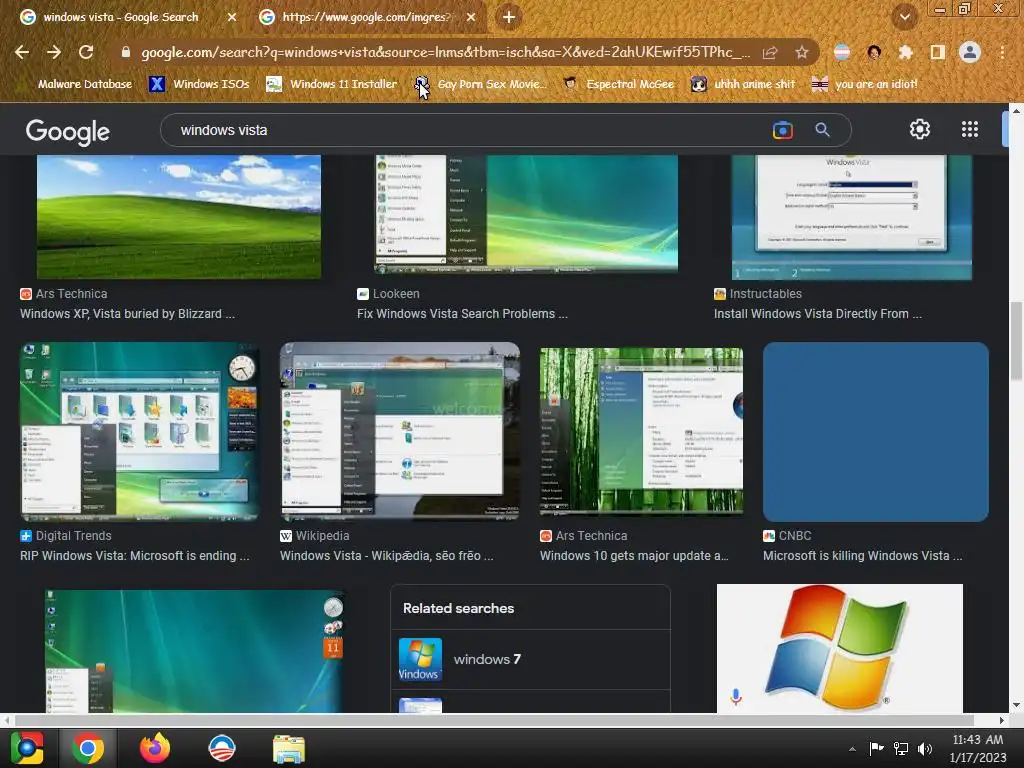Click the vertical page scrollbar thumb
This screenshot has height=768, width=1024.
1016,341
